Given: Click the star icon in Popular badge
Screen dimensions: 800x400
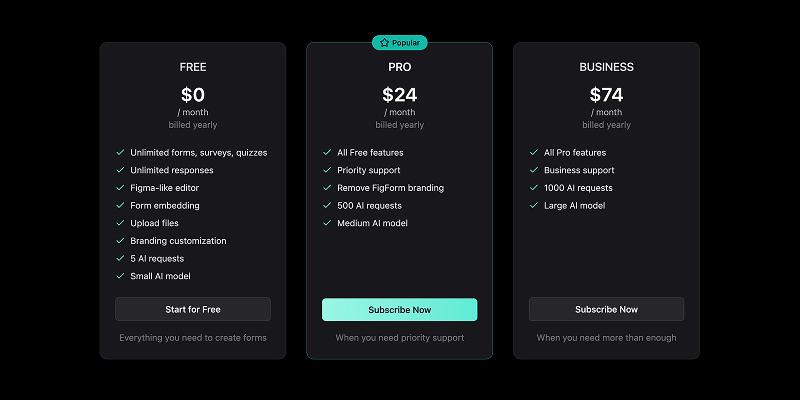Looking at the screenshot, I should coord(384,43).
